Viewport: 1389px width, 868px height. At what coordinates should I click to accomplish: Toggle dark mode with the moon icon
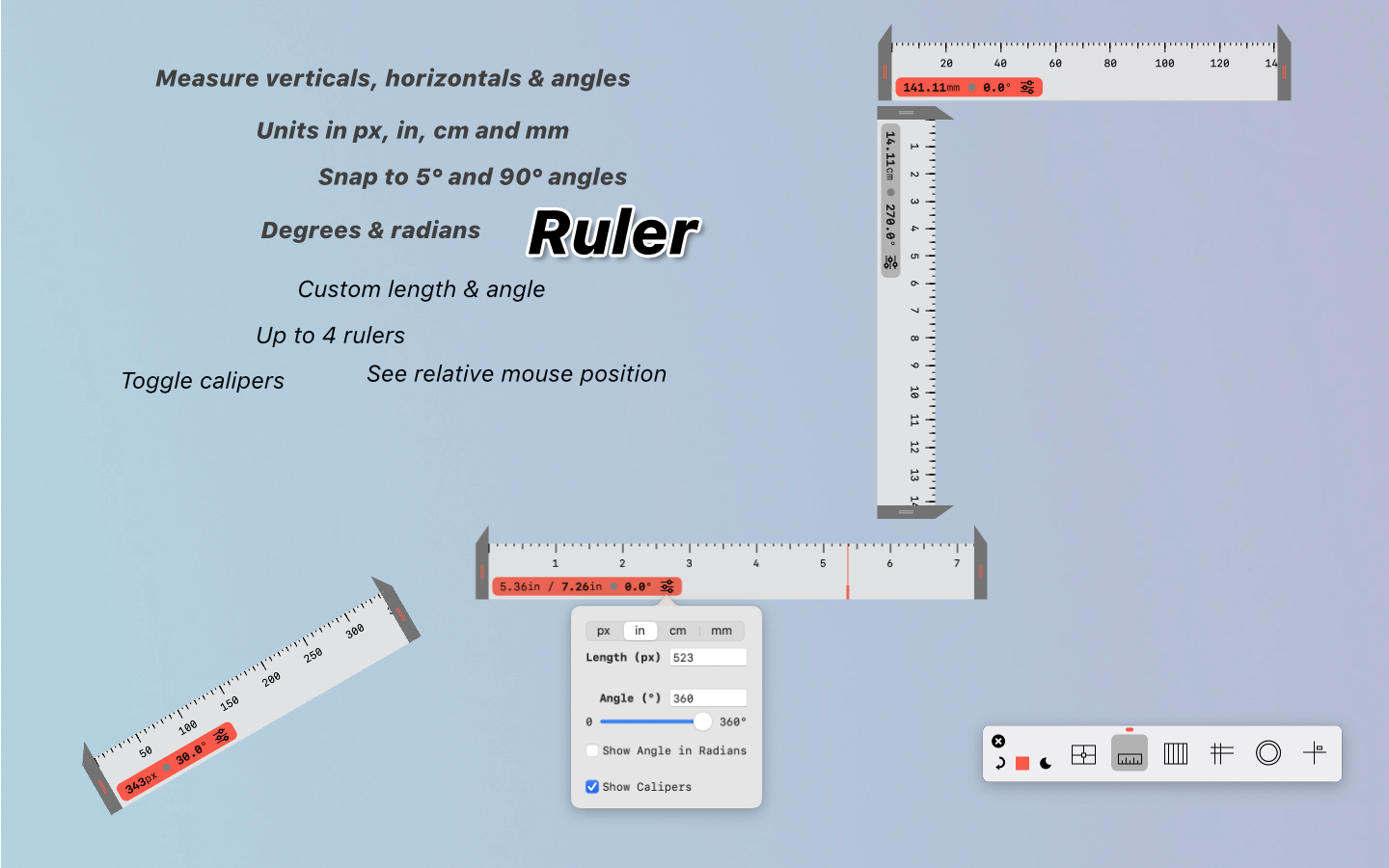tap(1046, 763)
